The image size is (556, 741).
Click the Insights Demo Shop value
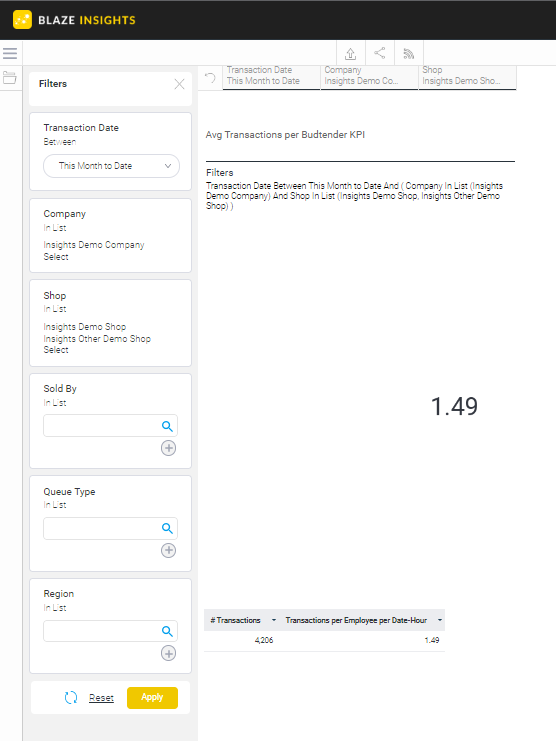(x=85, y=327)
